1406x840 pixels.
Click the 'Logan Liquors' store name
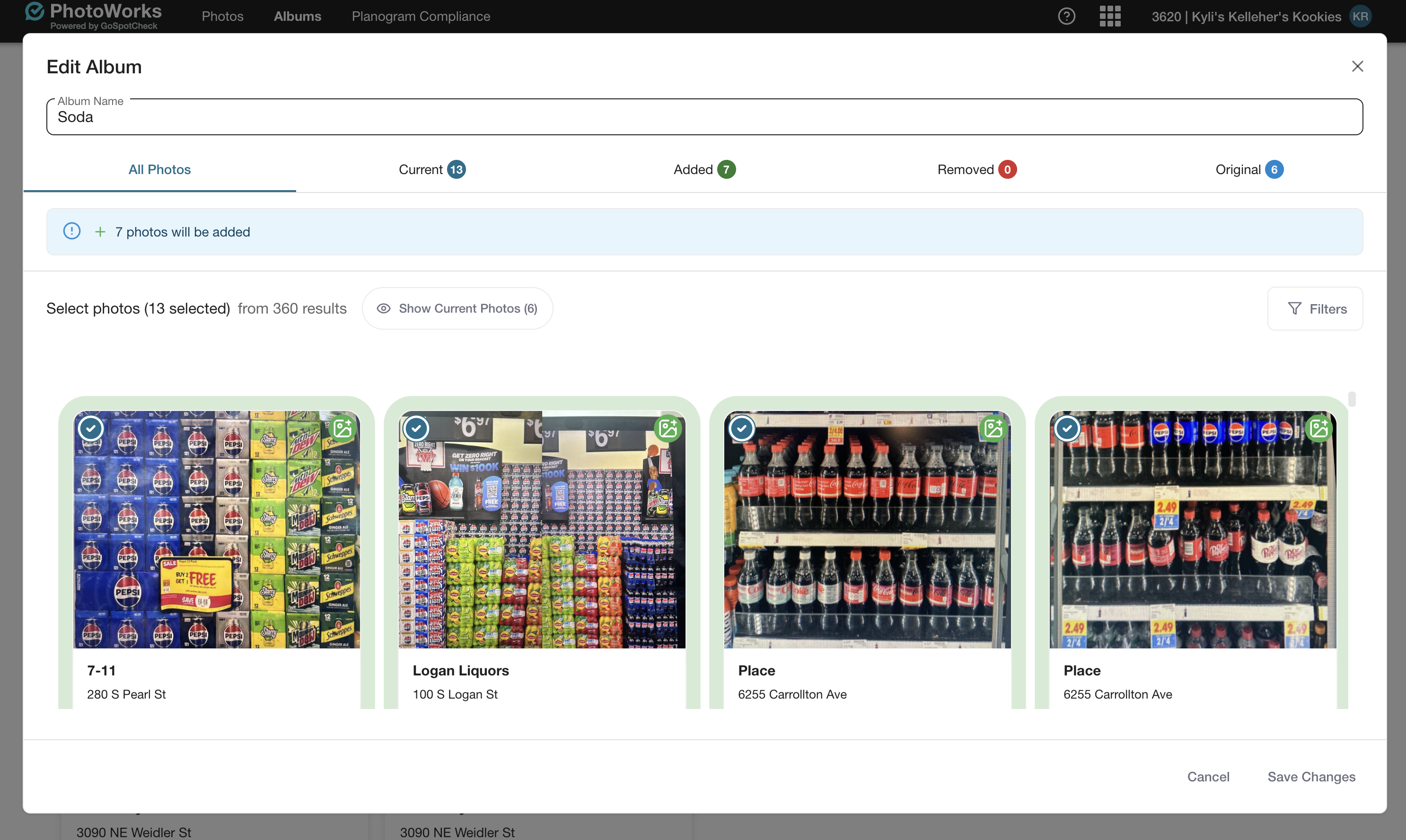[461, 670]
